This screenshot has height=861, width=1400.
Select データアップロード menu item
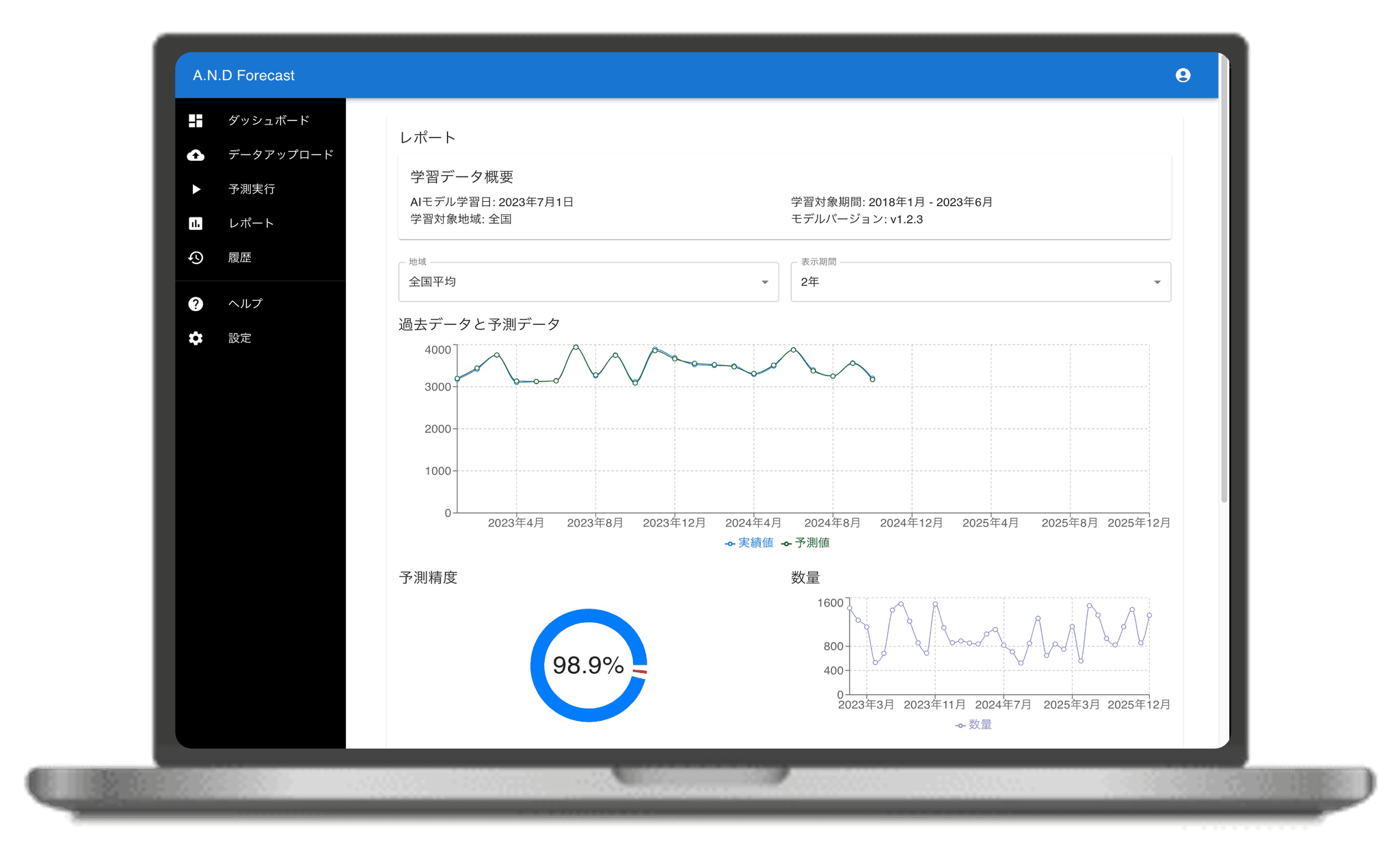(280, 155)
